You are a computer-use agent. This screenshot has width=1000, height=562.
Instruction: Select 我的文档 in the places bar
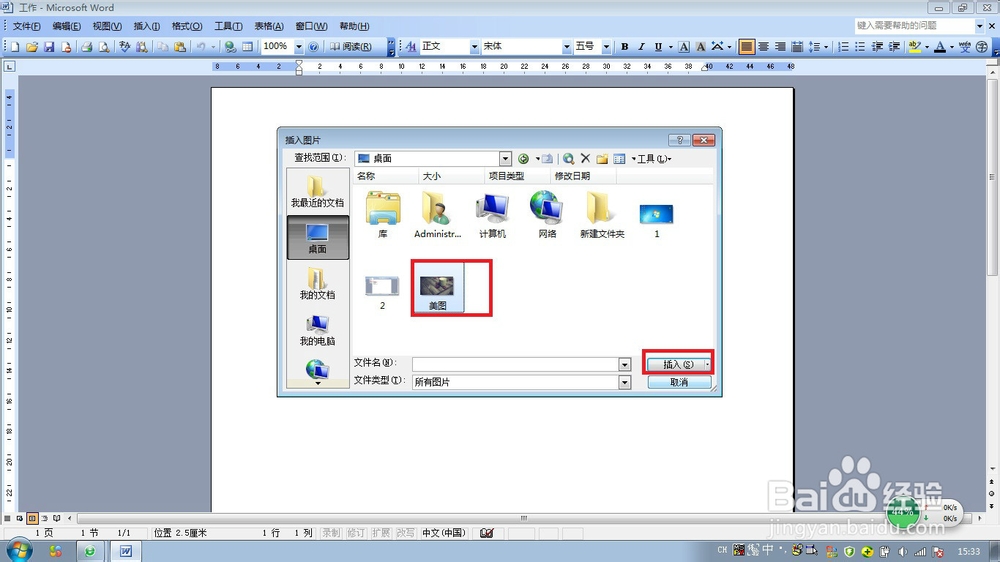click(x=318, y=284)
